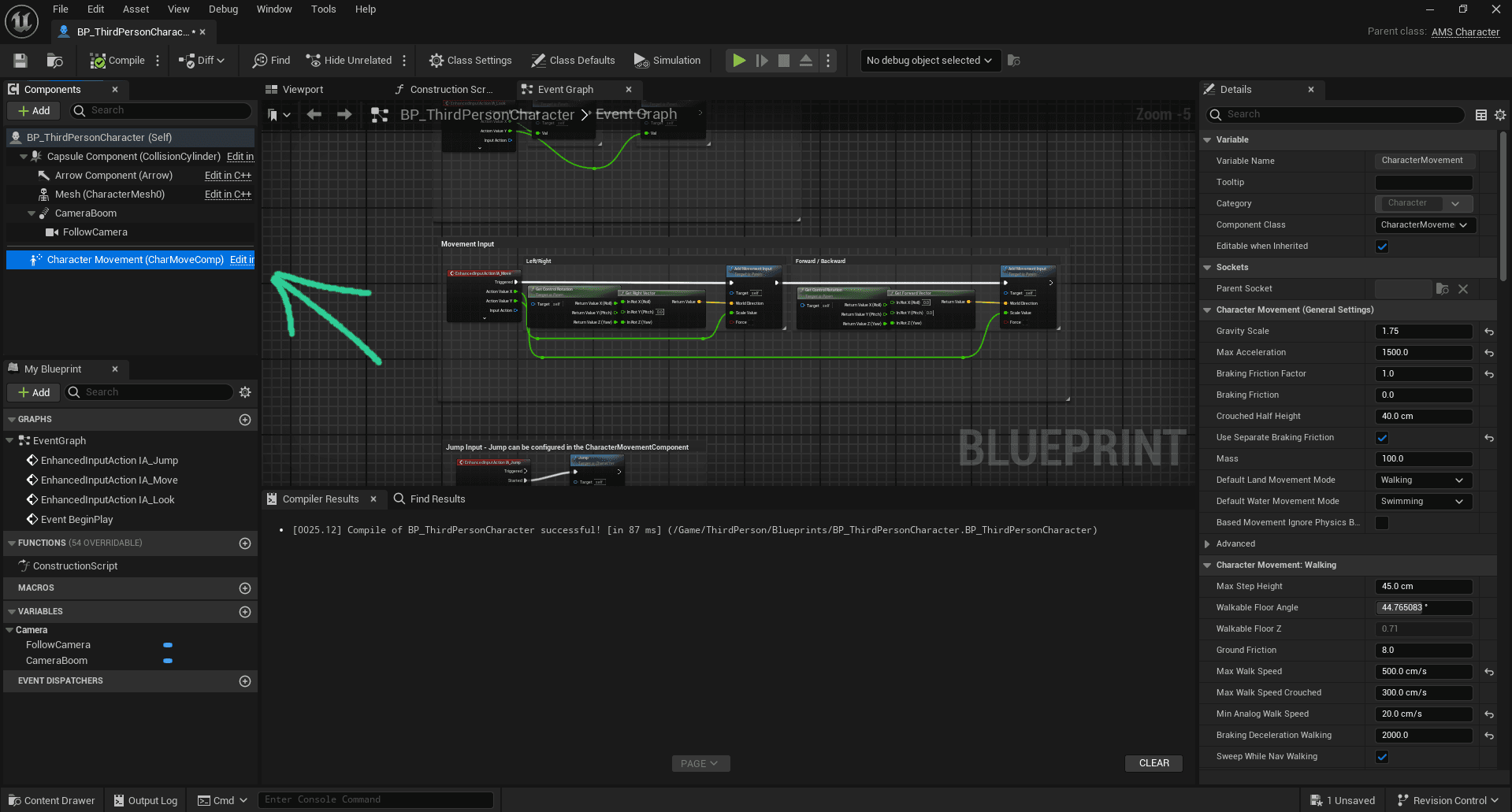Click the Save blueprint icon
The image size is (1512, 812).
coord(20,61)
